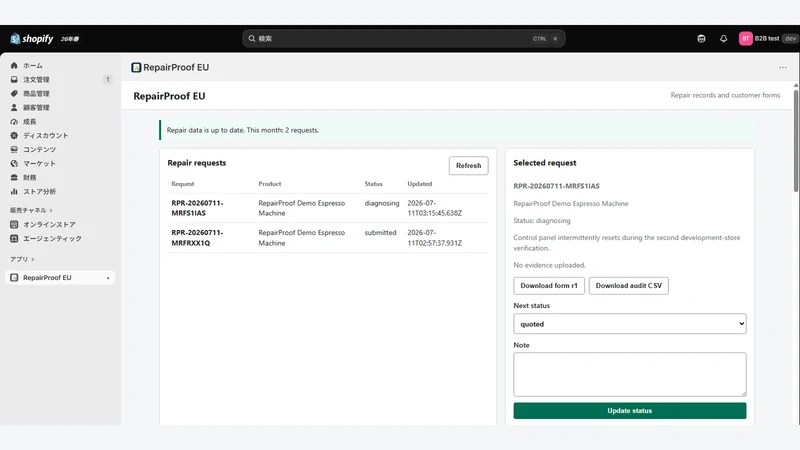This screenshot has height=450, width=800.
Task: Click the search magnifier icon
Action: 252,38
